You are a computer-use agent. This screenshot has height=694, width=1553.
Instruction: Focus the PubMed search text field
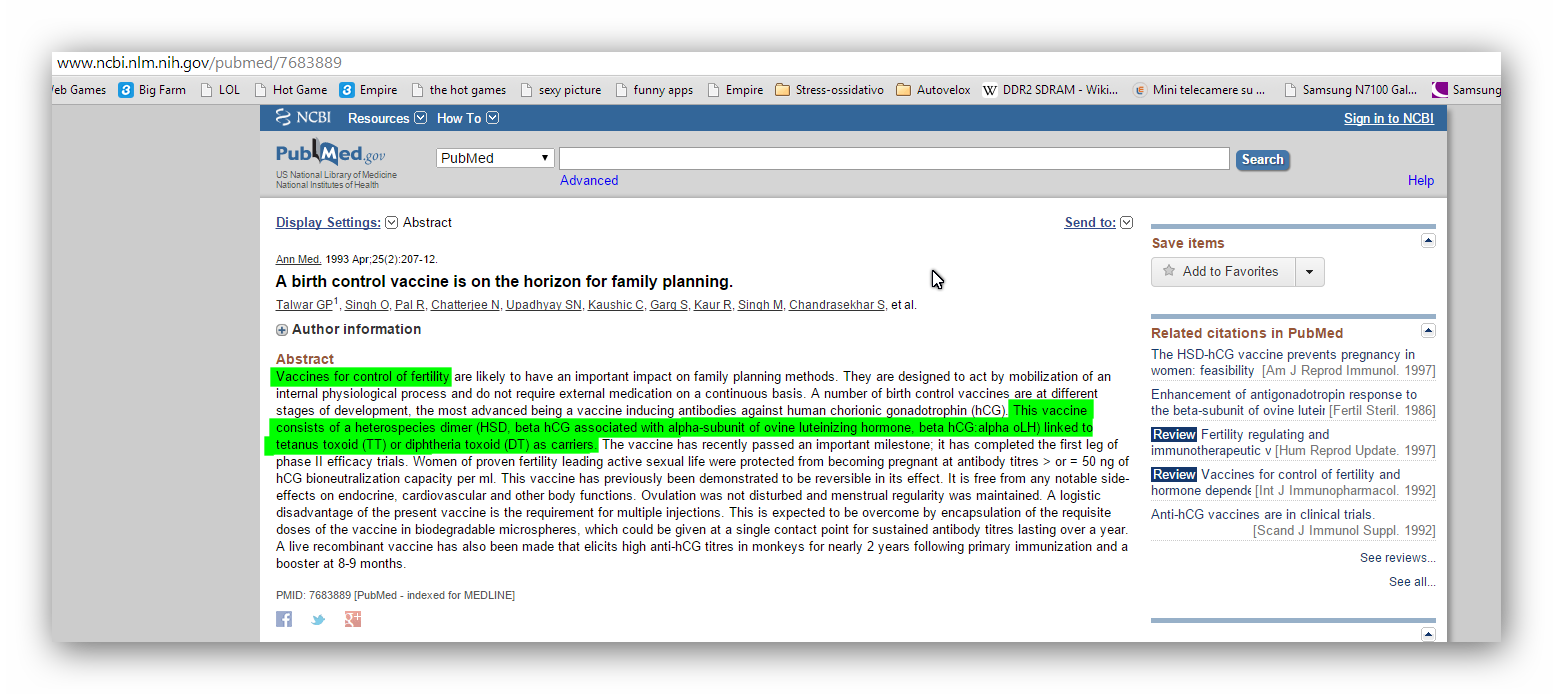894,159
